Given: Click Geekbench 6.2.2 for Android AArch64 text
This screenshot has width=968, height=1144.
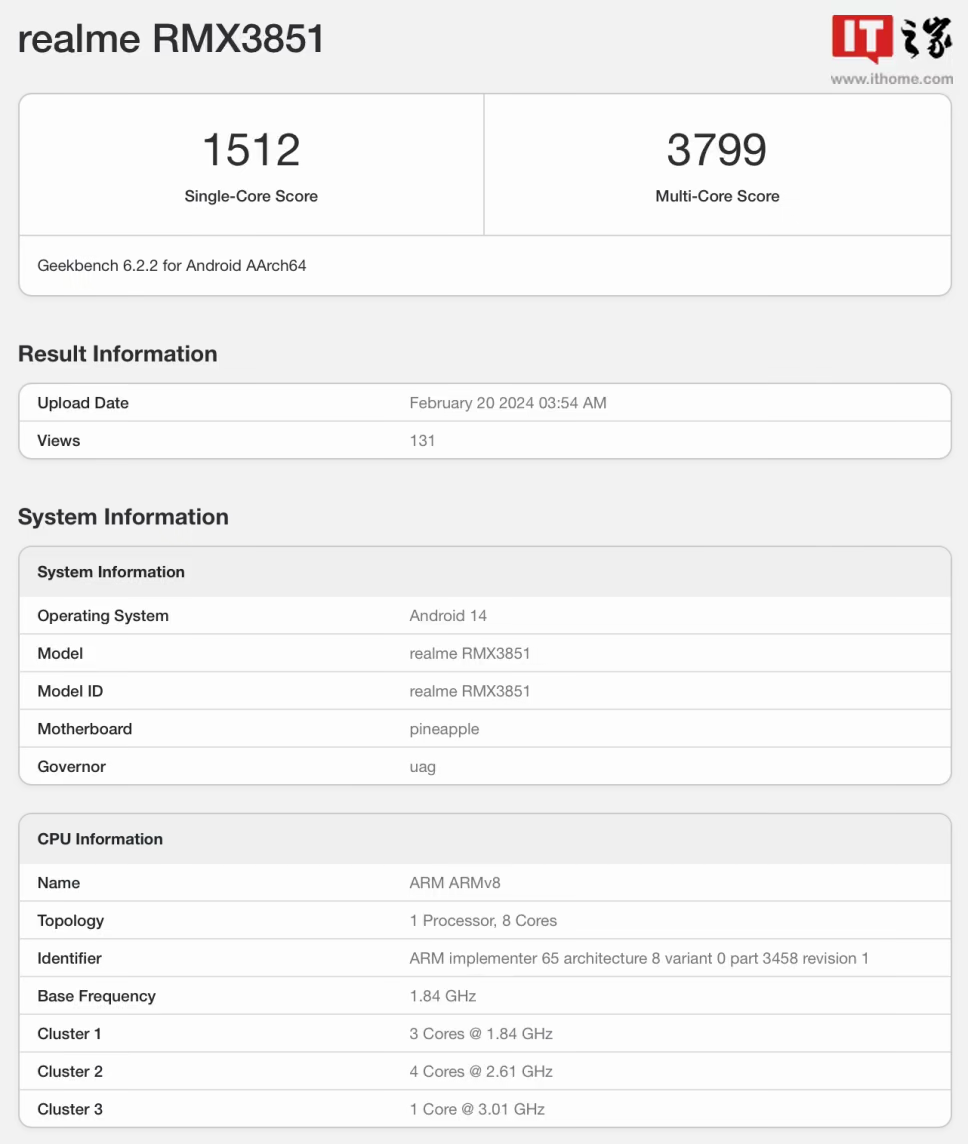Looking at the screenshot, I should coord(172,265).
